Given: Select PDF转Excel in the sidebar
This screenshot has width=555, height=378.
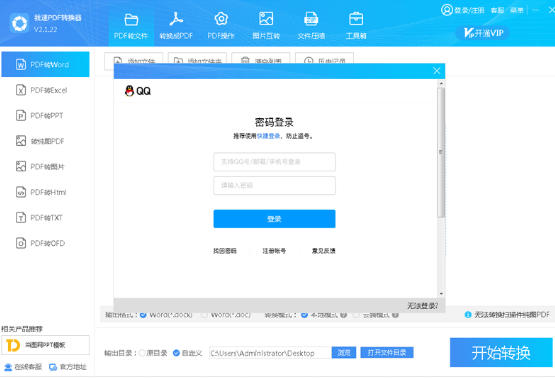Looking at the screenshot, I should (x=45, y=90).
